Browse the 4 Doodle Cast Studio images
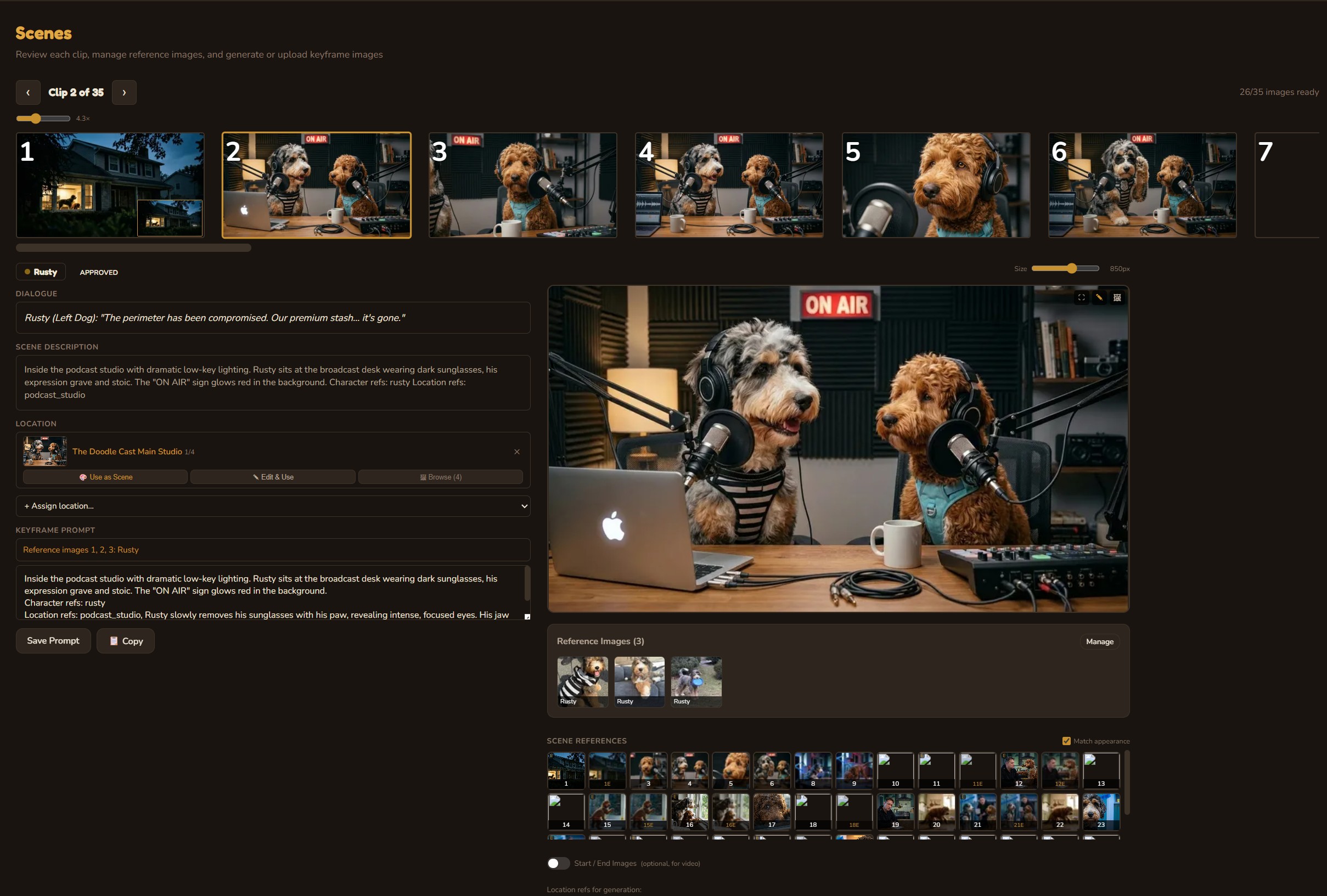This screenshot has height=896, width=1327. pos(440,477)
